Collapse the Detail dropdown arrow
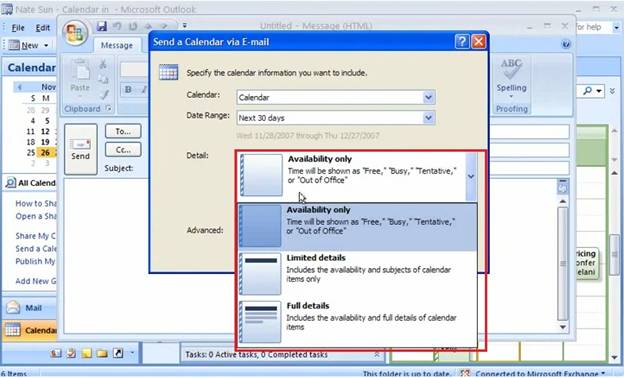Viewport: 624px width, 378px height. [x=471, y=176]
